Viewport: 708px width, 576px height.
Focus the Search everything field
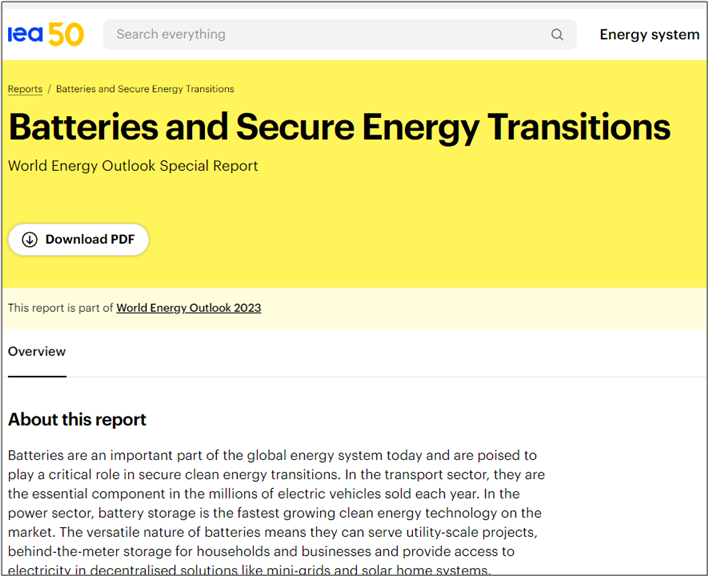coord(340,34)
